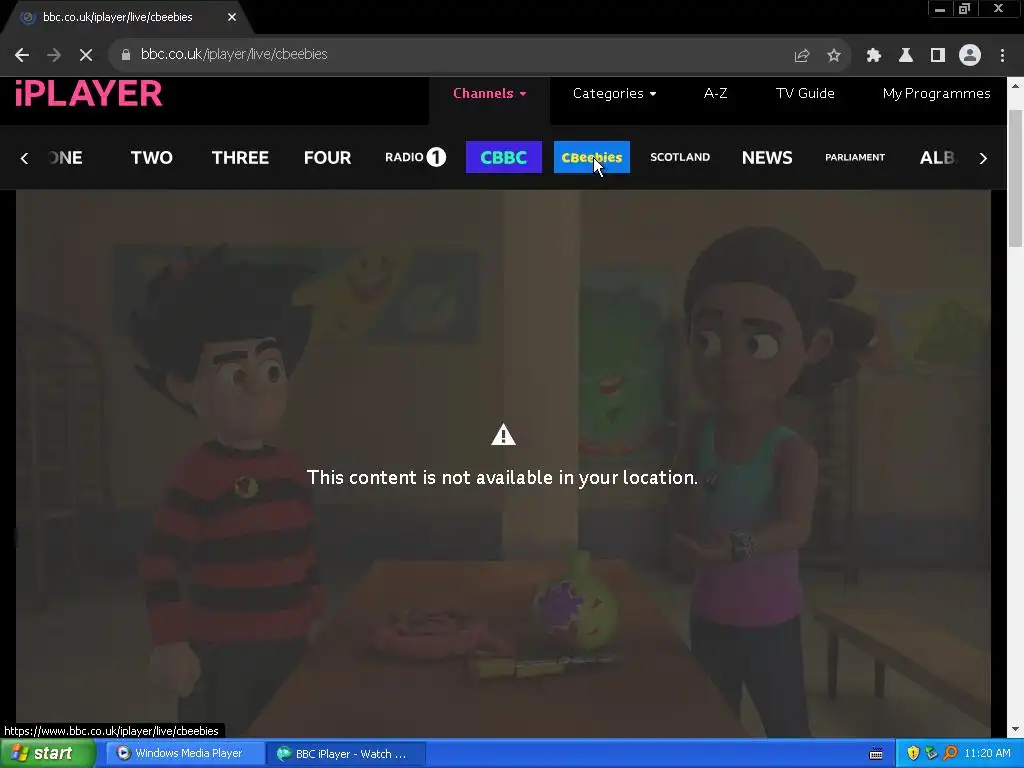
Task: Minimize the Chrome window
Action: point(940,9)
